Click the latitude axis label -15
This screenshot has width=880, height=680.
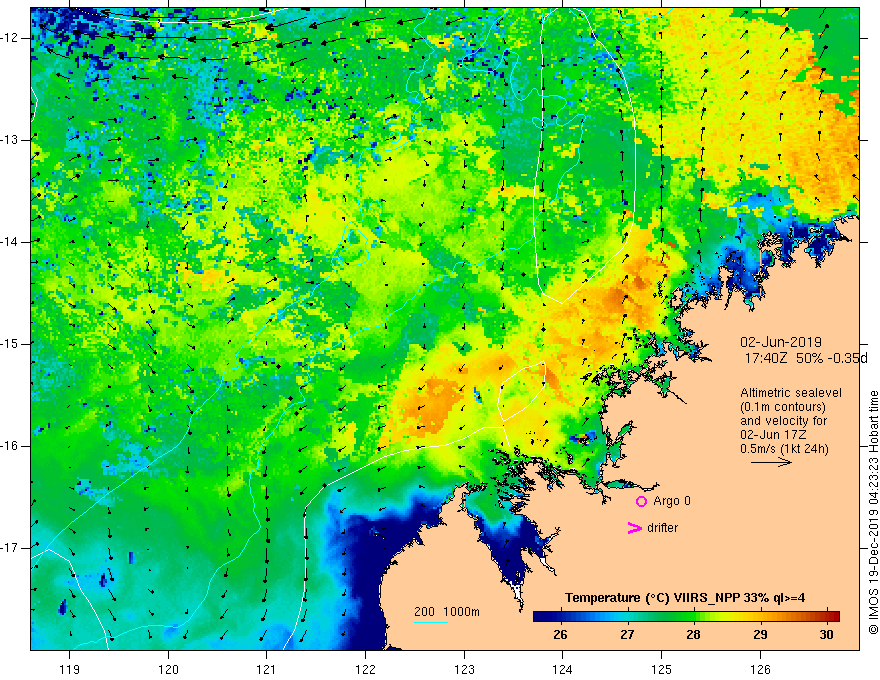pos(11,344)
